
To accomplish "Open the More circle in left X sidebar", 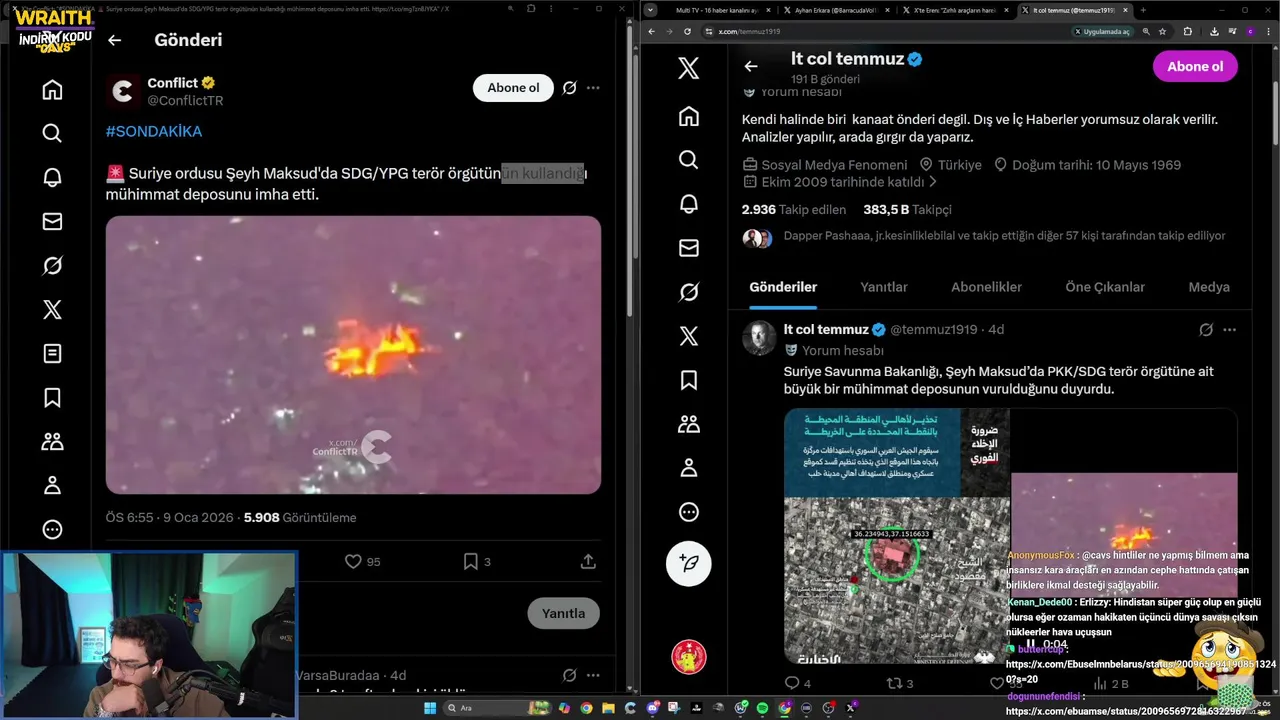I will [x=52, y=529].
